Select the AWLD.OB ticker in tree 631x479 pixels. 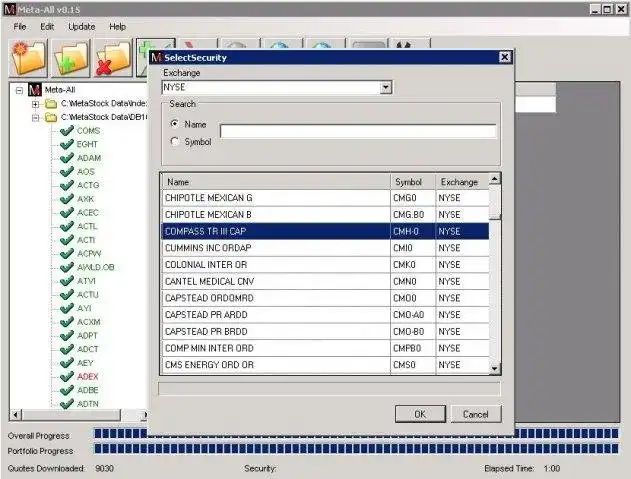coord(95,267)
